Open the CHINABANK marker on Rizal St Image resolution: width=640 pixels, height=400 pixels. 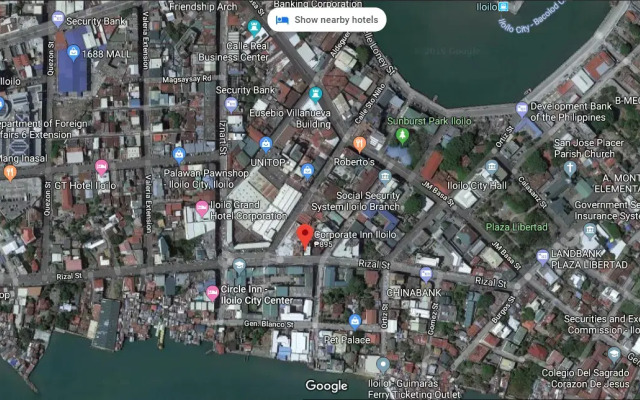click(x=426, y=274)
